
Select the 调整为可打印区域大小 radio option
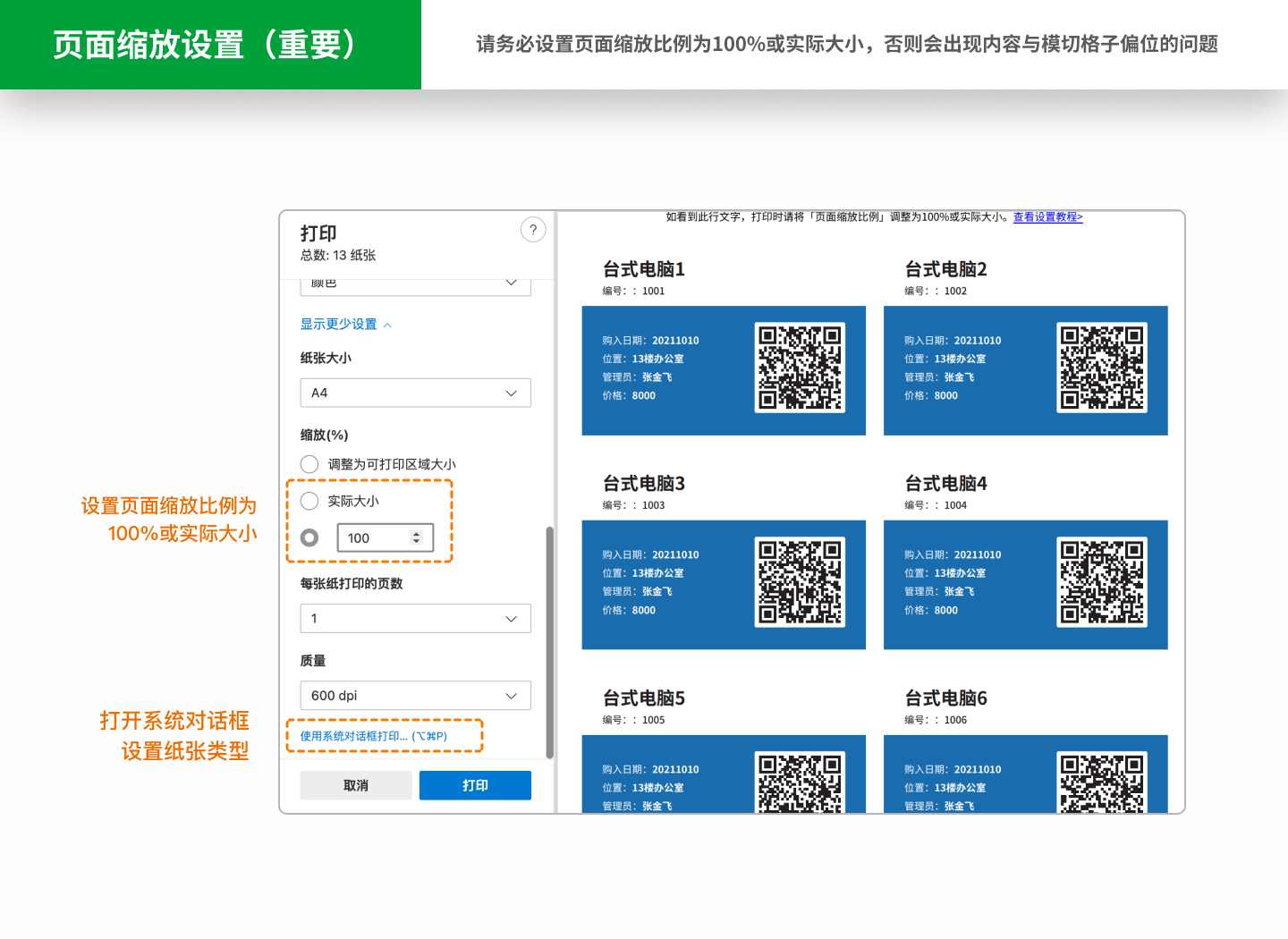(x=309, y=464)
